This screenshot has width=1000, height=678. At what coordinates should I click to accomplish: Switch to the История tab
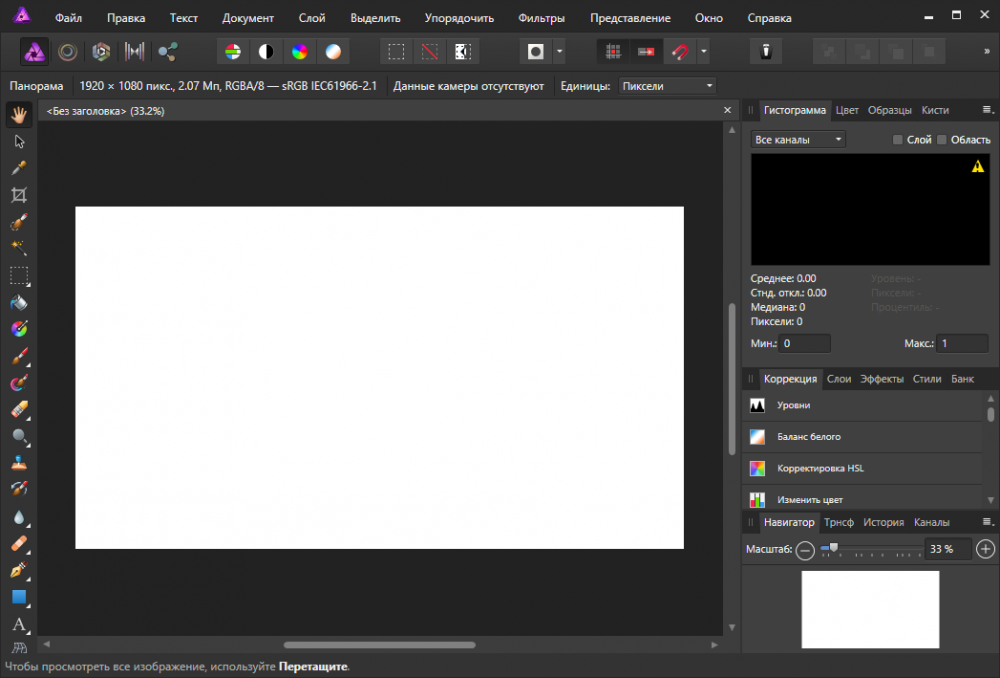click(883, 522)
